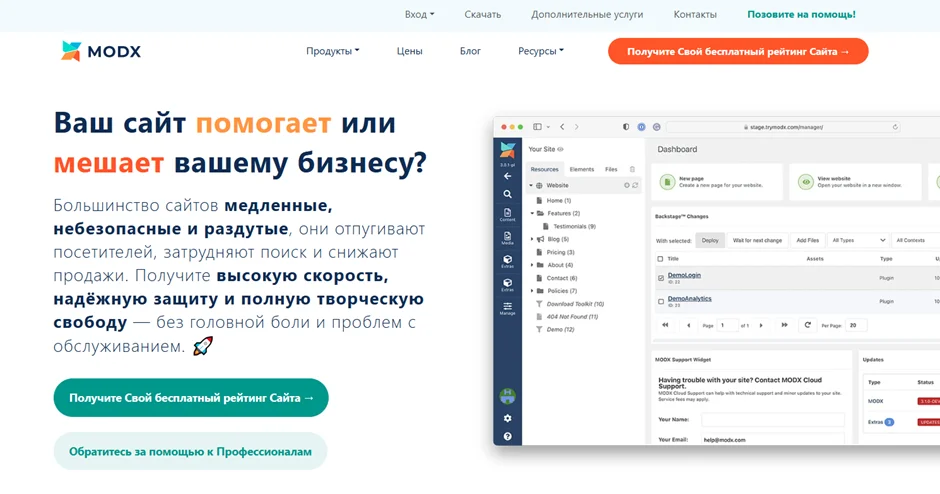Click the search magnifier in manager sidebar

tap(508, 194)
